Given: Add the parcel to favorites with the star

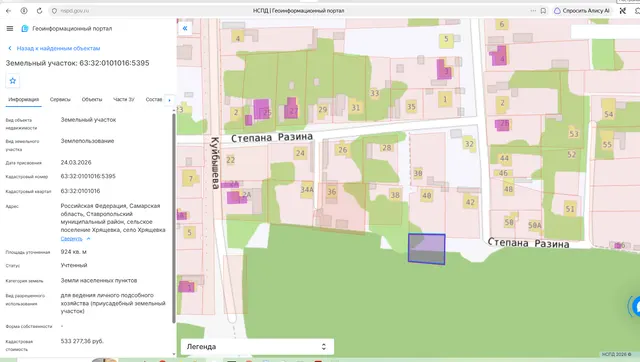Looking at the screenshot, I should pyautogui.click(x=13, y=81).
